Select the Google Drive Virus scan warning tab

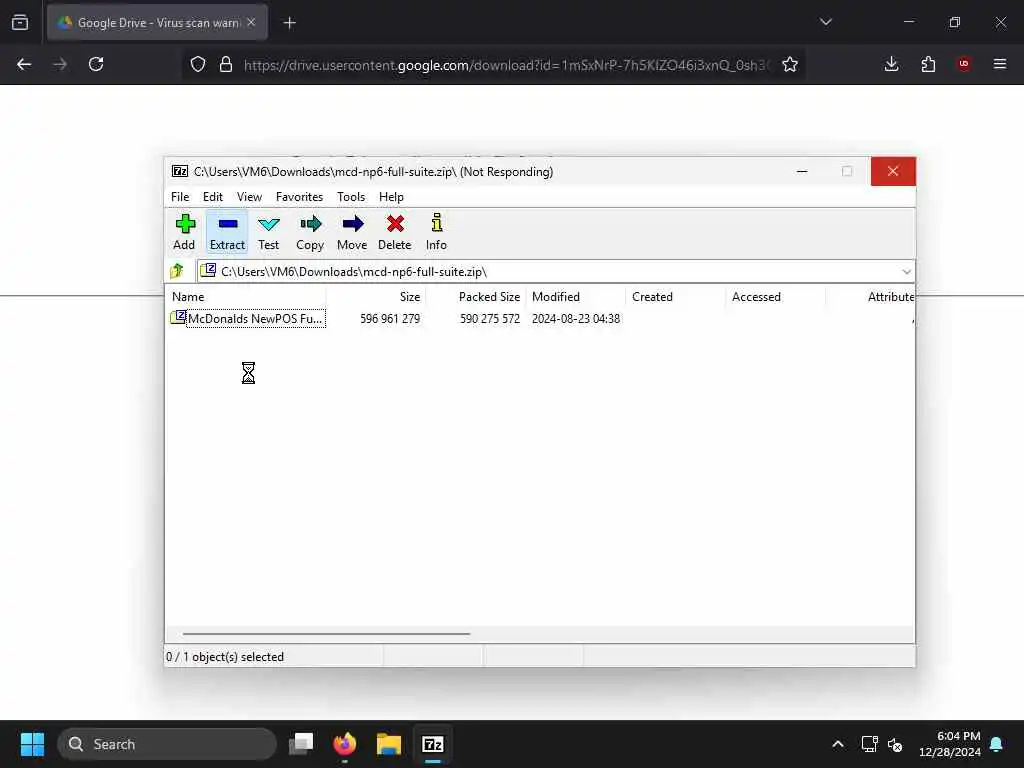(x=157, y=23)
